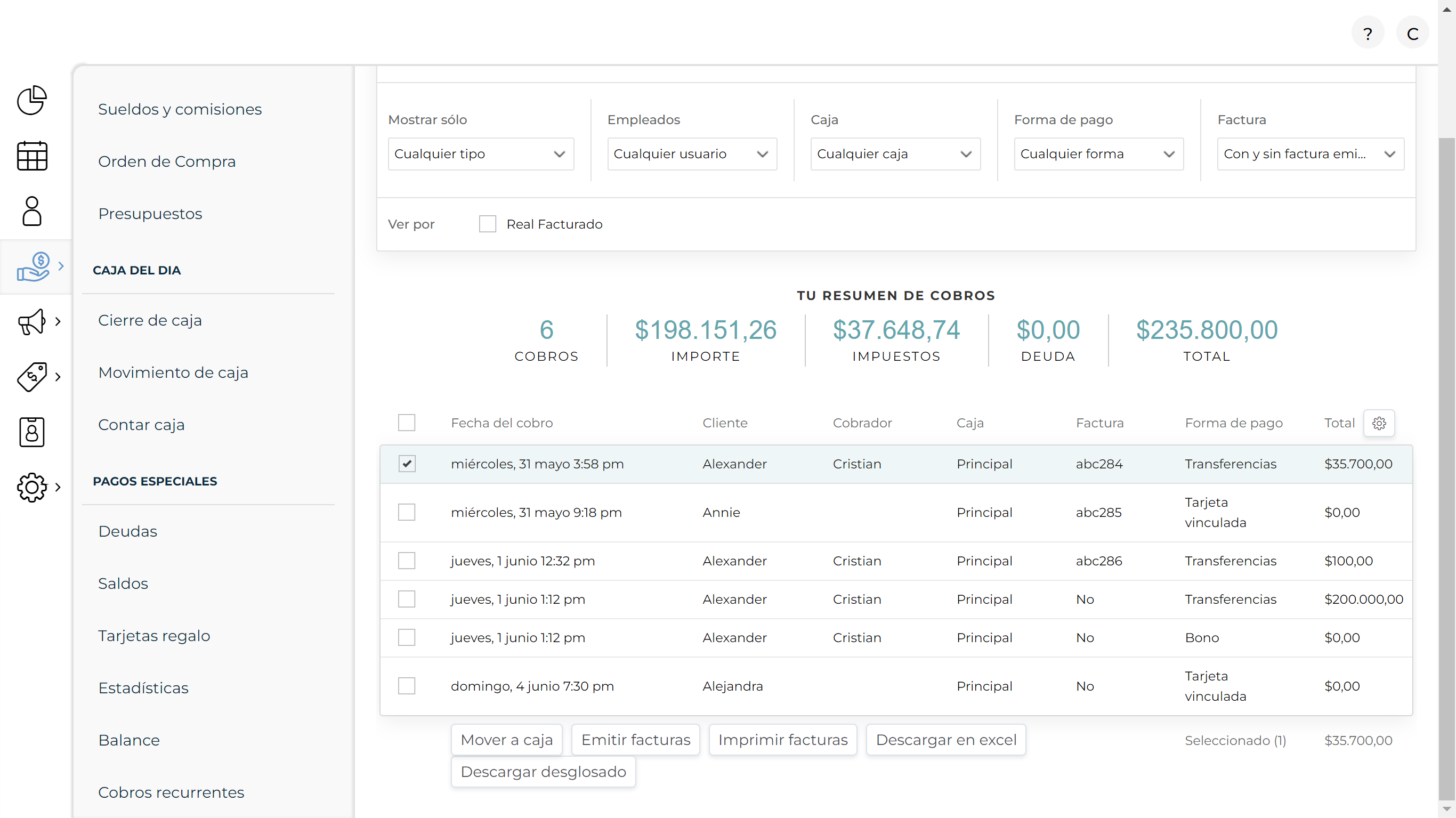Expand the products tag submenu chevron
Image resolution: width=1456 pixels, height=818 pixels.
58,377
